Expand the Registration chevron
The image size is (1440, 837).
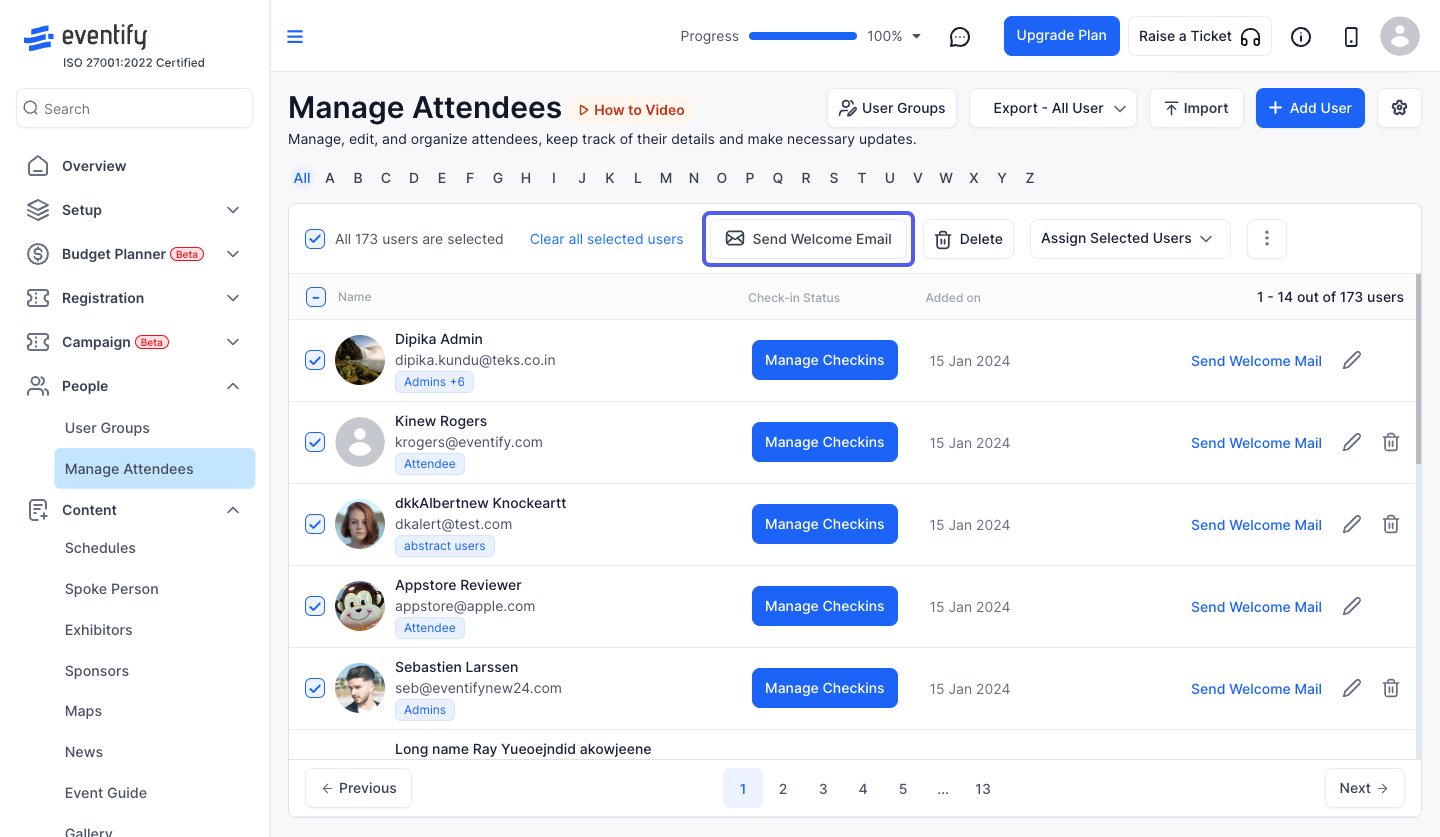[x=233, y=298]
